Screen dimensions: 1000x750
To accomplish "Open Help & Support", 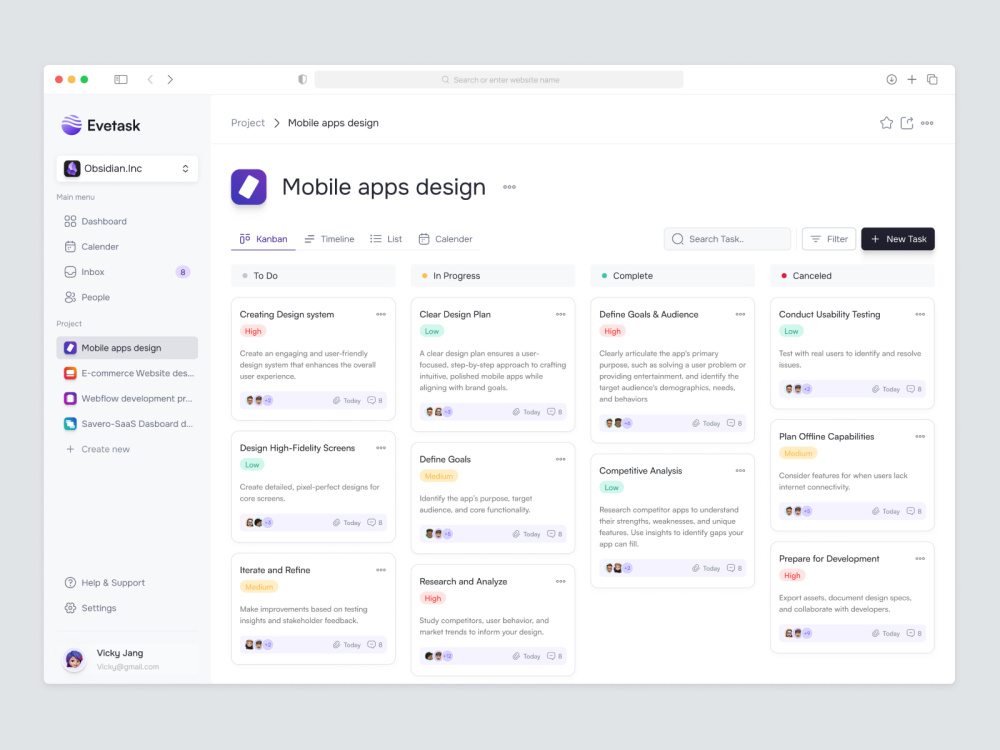I will (105, 583).
